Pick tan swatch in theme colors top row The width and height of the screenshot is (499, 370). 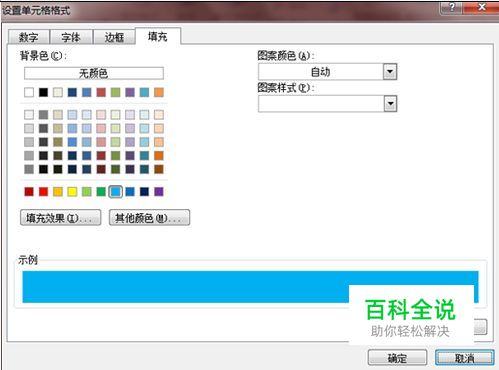(x=58, y=92)
